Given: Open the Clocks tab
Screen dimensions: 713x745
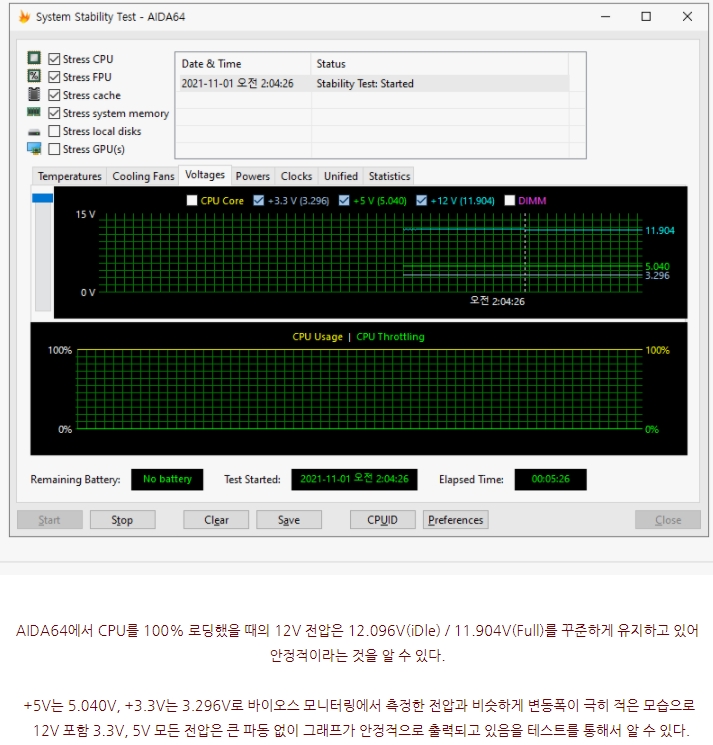Looking at the screenshot, I should 296,176.
